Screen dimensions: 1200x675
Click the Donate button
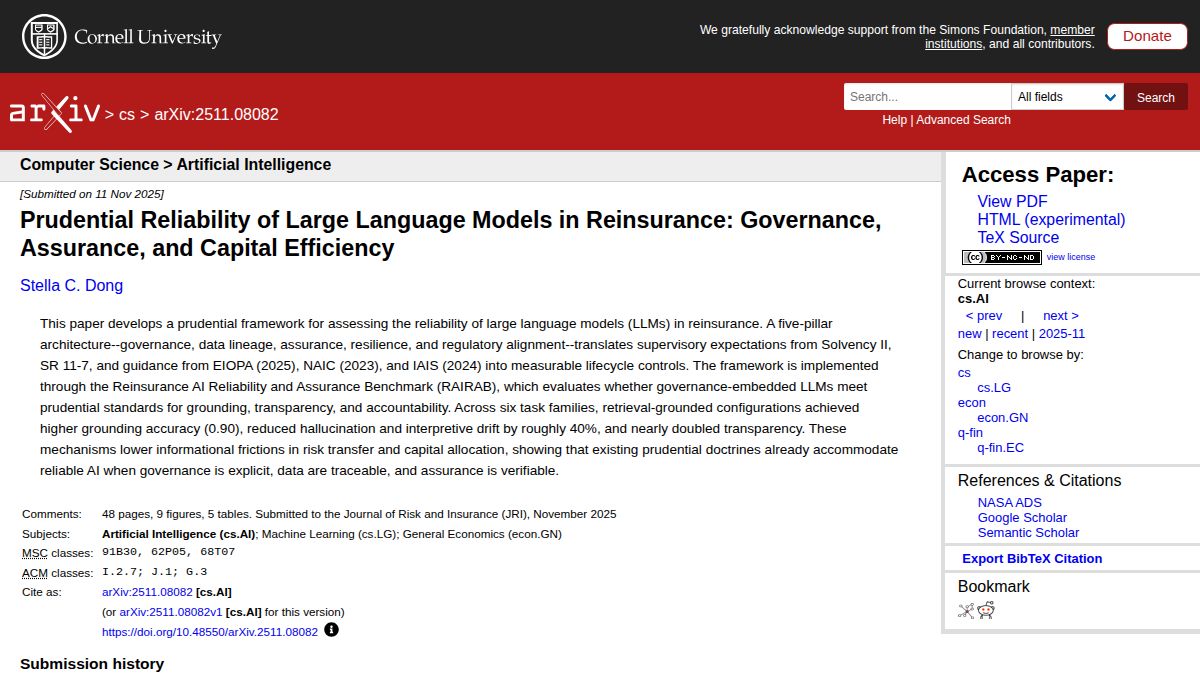(x=1146, y=35)
